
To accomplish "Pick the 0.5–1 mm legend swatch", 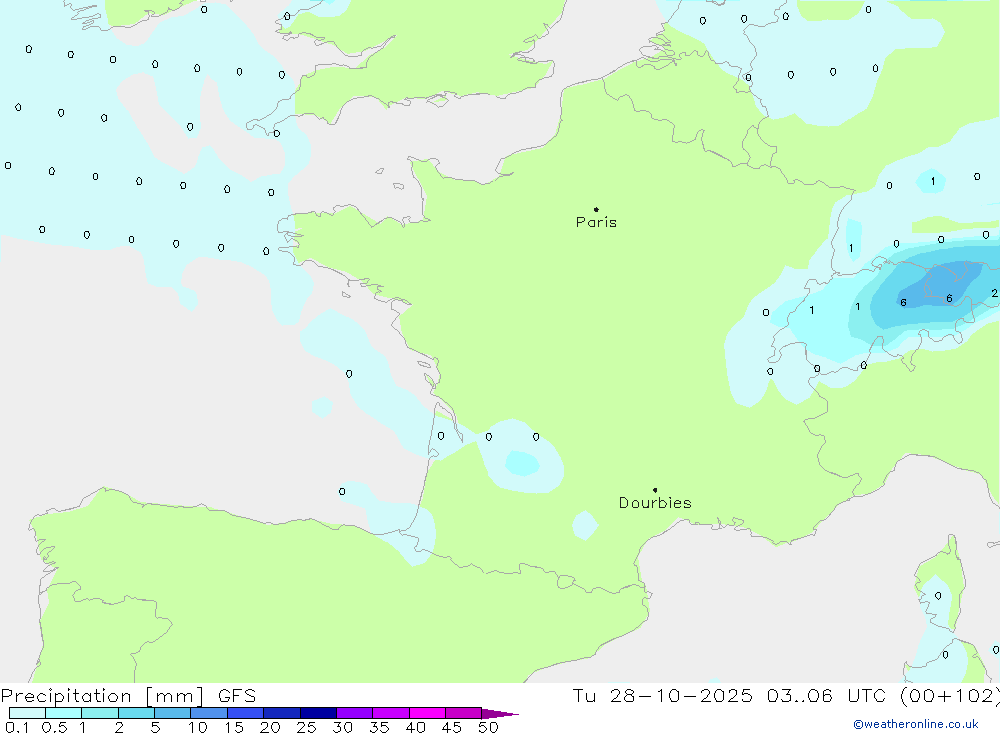I will (64, 713).
